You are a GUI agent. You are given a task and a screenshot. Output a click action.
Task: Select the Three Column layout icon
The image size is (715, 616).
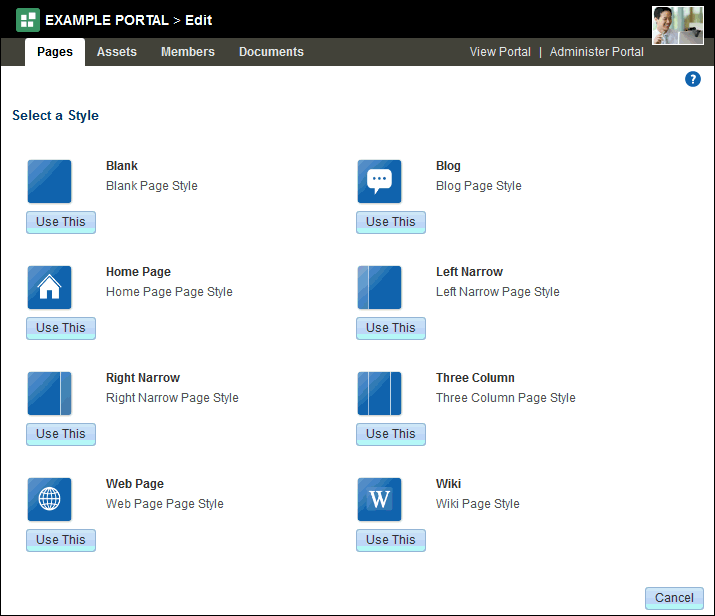pos(379,393)
